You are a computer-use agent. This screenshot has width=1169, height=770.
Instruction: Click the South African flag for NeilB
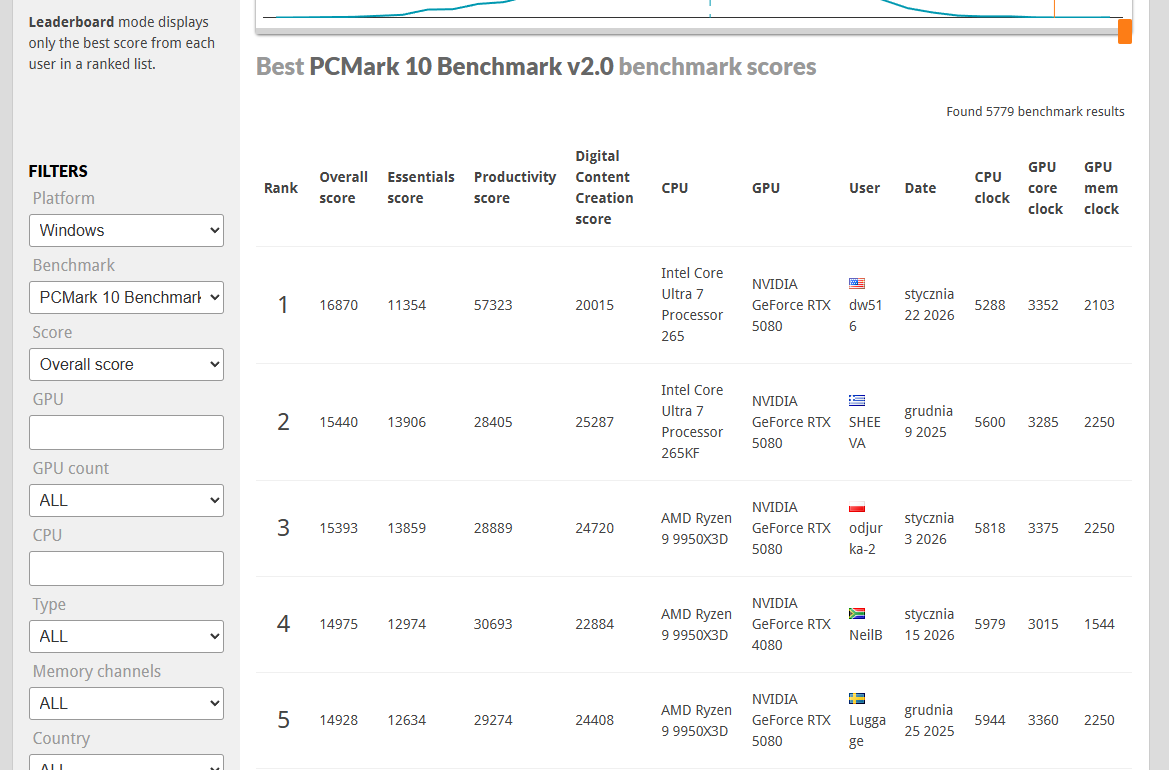click(857, 613)
